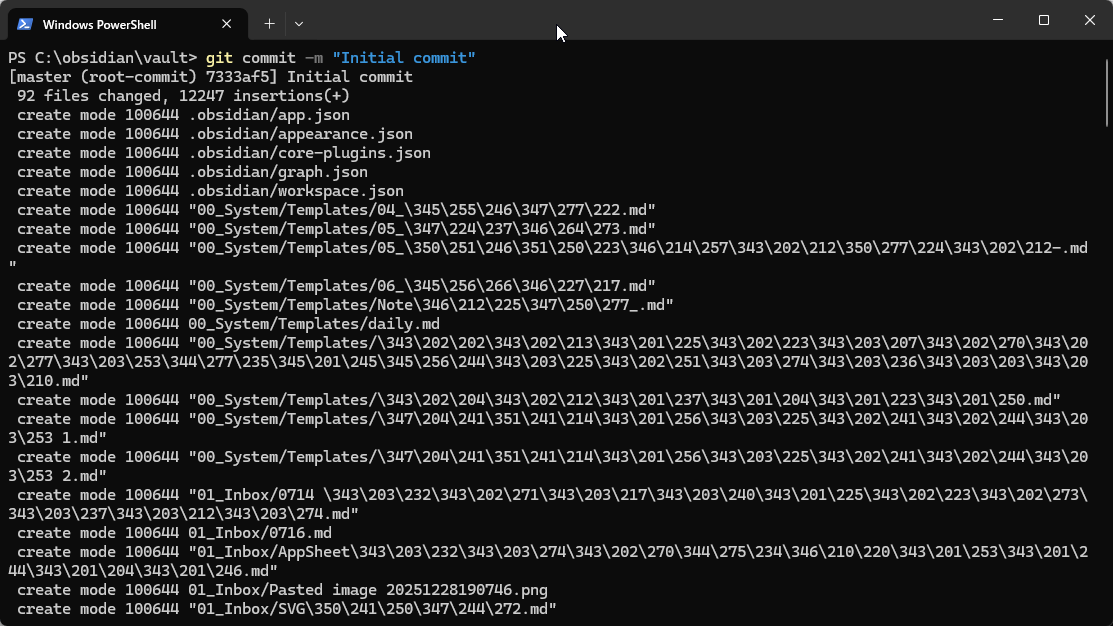Click the 00_System/Templates/daily.md entry
This screenshot has width=1113, height=626.
tap(313, 324)
